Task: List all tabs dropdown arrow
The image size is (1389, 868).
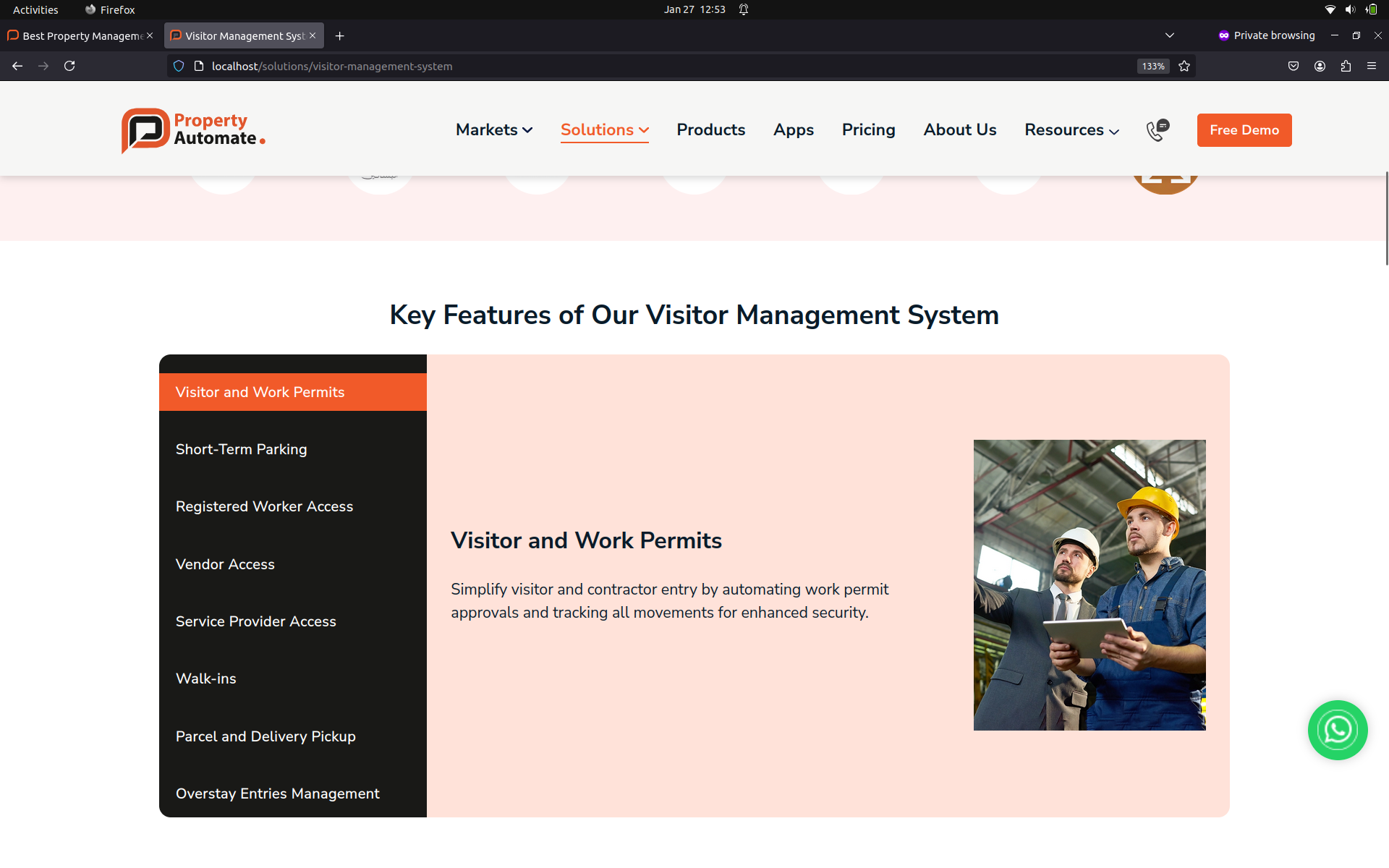Action: tap(1170, 35)
